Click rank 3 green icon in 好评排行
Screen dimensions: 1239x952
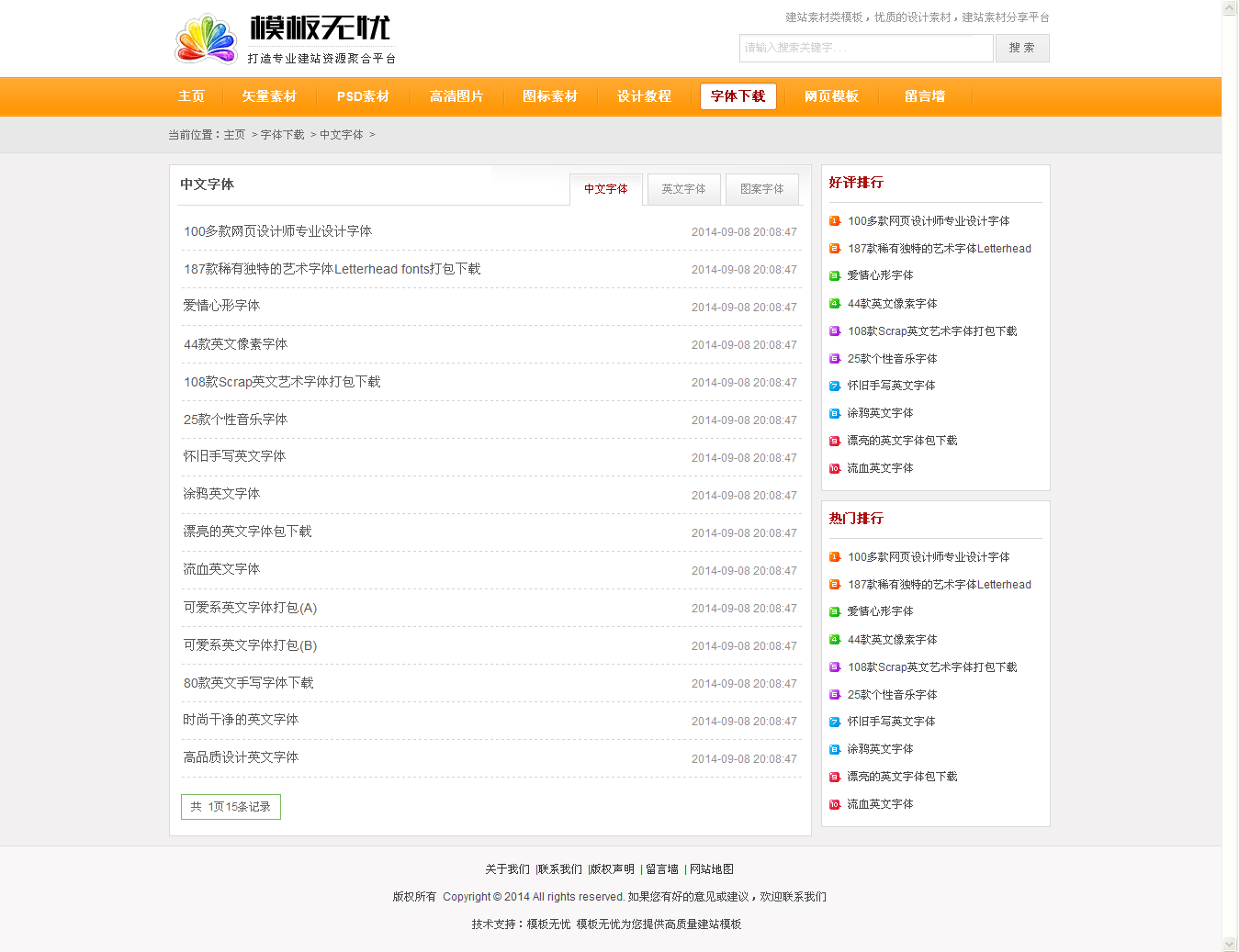834,275
